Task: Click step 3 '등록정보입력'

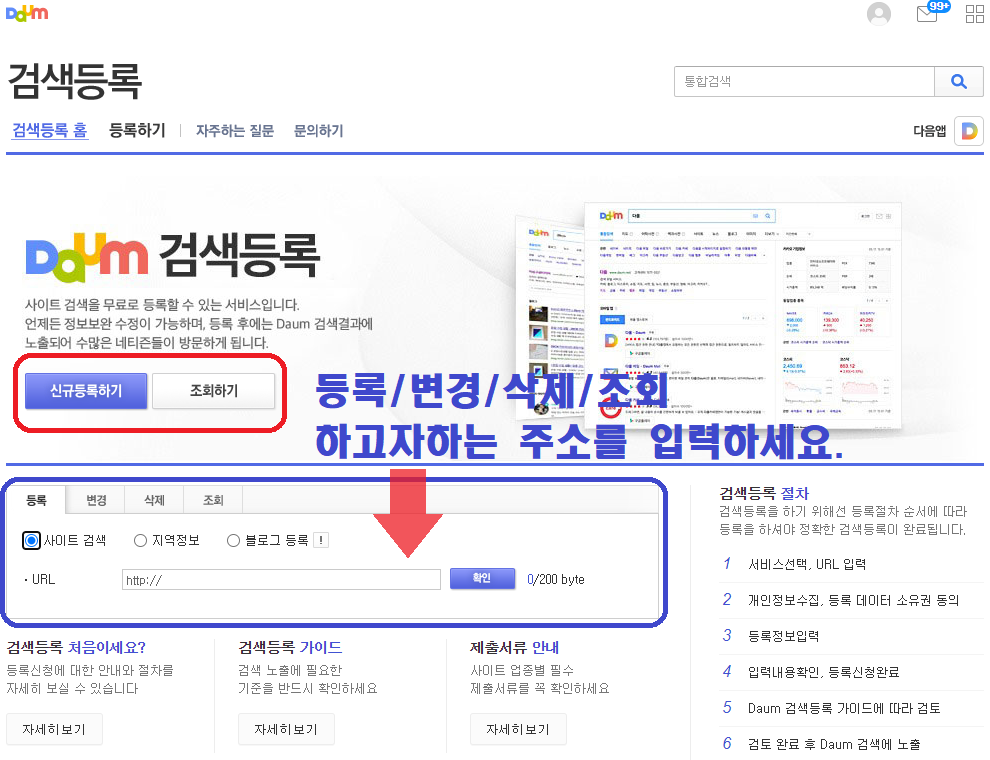Action: (783, 636)
